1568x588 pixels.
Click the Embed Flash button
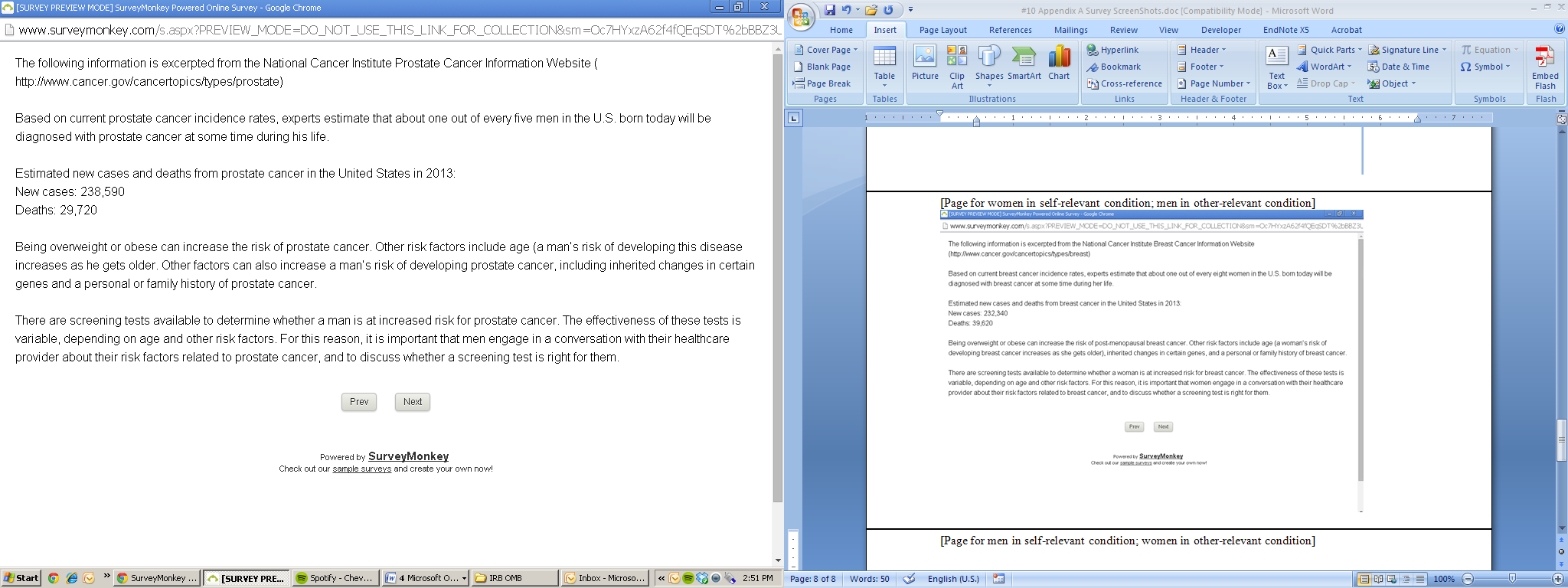click(1545, 67)
